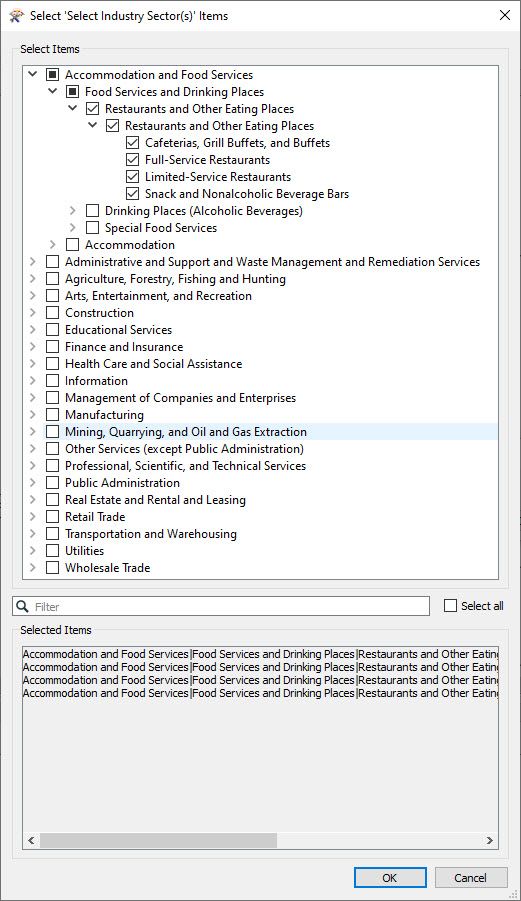The width and height of the screenshot is (521, 901).
Task: Uncheck Full-Service Restaurants checkbox
Action: click(133, 160)
